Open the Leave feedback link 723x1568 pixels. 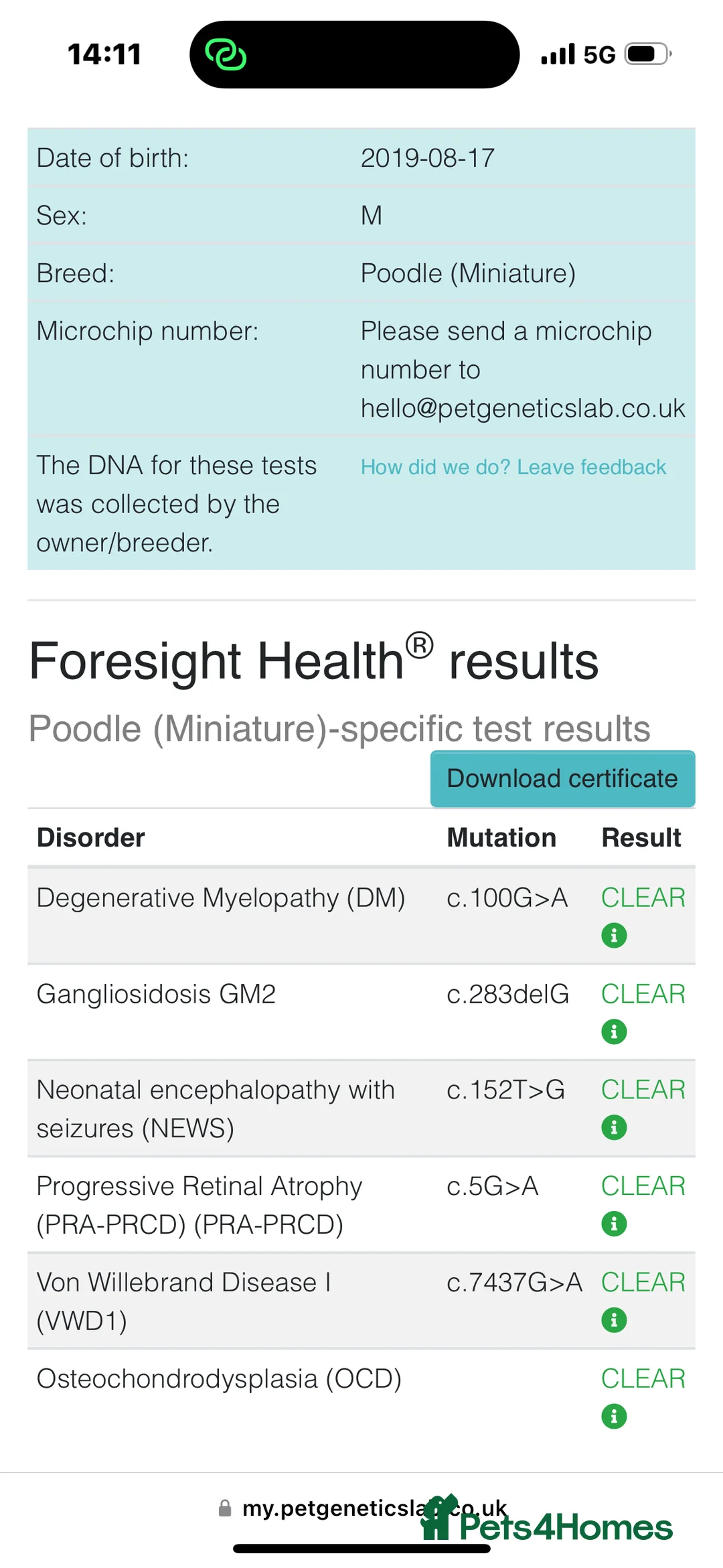coord(513,467)
